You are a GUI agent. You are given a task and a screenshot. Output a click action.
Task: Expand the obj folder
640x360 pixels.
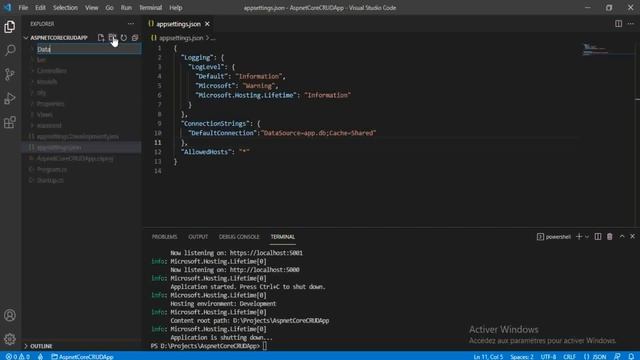pyautogui.click(x=41, y=93)
